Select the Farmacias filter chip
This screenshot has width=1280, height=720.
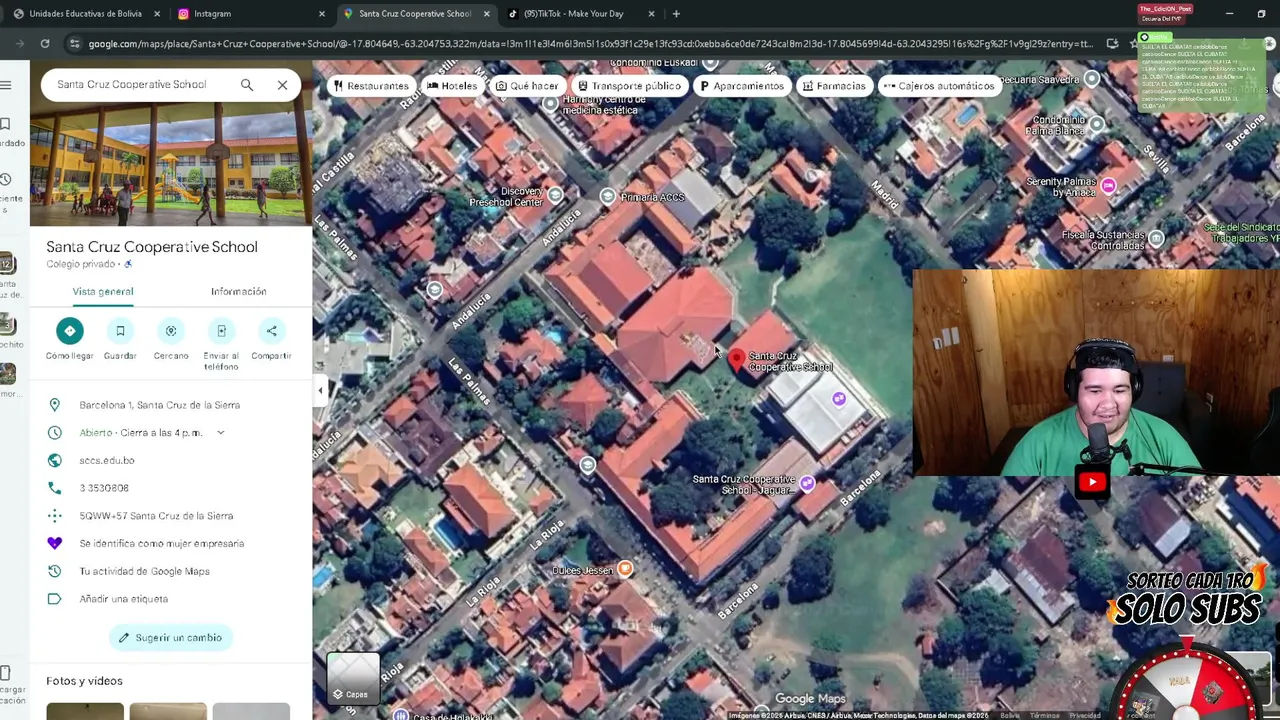click(x=834, y=86)
